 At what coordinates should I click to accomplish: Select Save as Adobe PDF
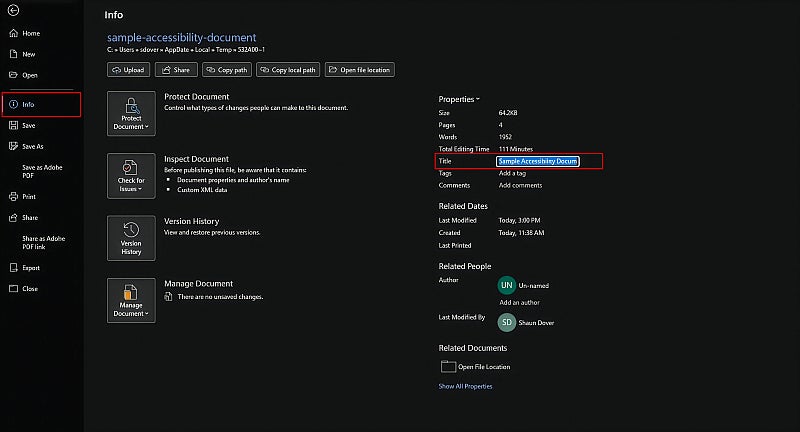point(42,171)
